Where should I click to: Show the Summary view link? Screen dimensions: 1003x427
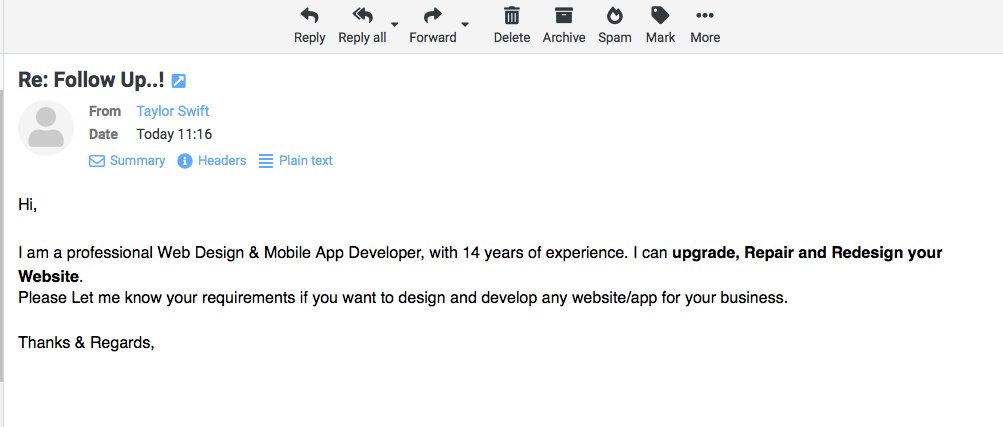click(x=138, y=161)
